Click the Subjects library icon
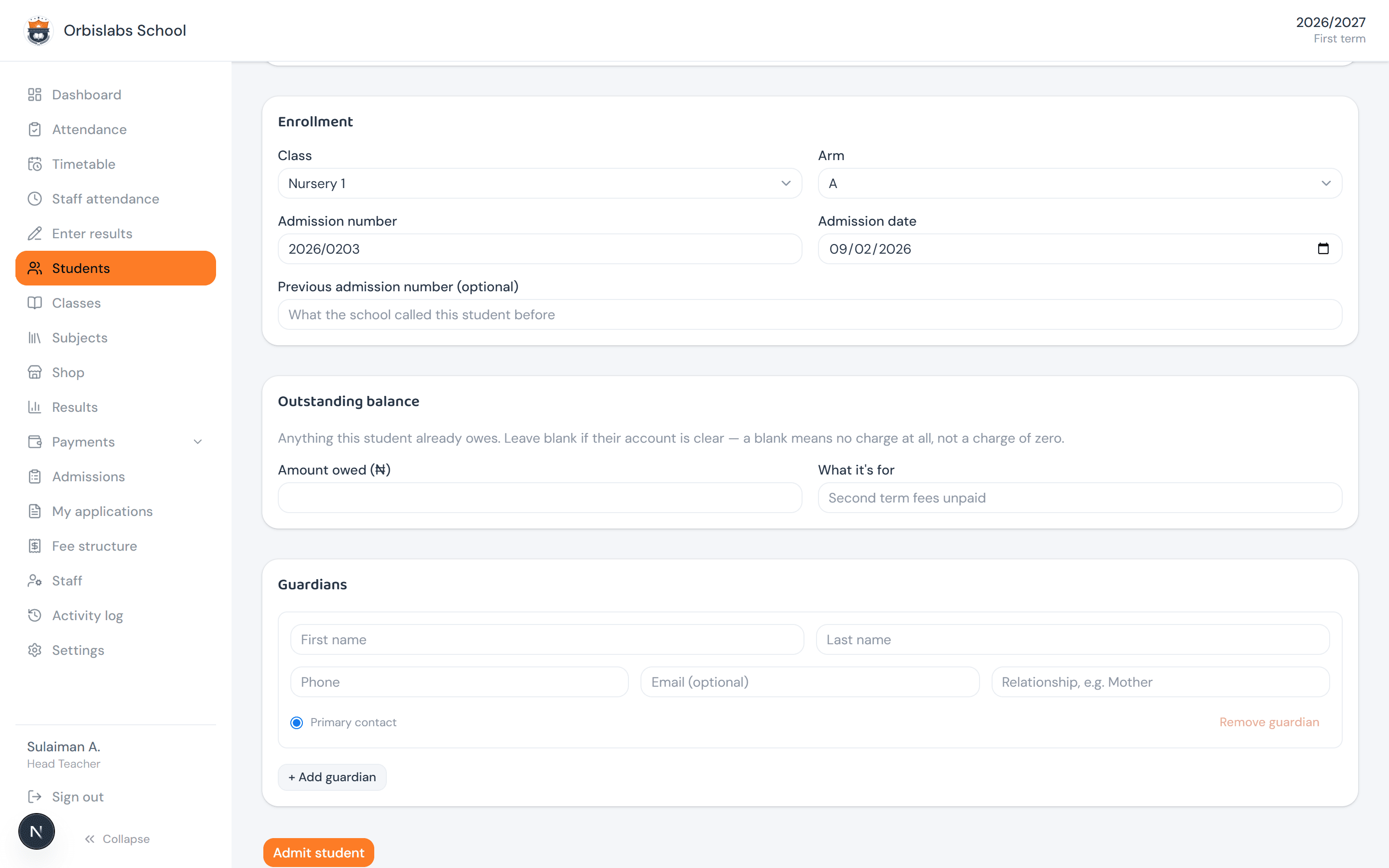Screen dimensions: 1389x868 pyautogui.click(x=34, y=338)
